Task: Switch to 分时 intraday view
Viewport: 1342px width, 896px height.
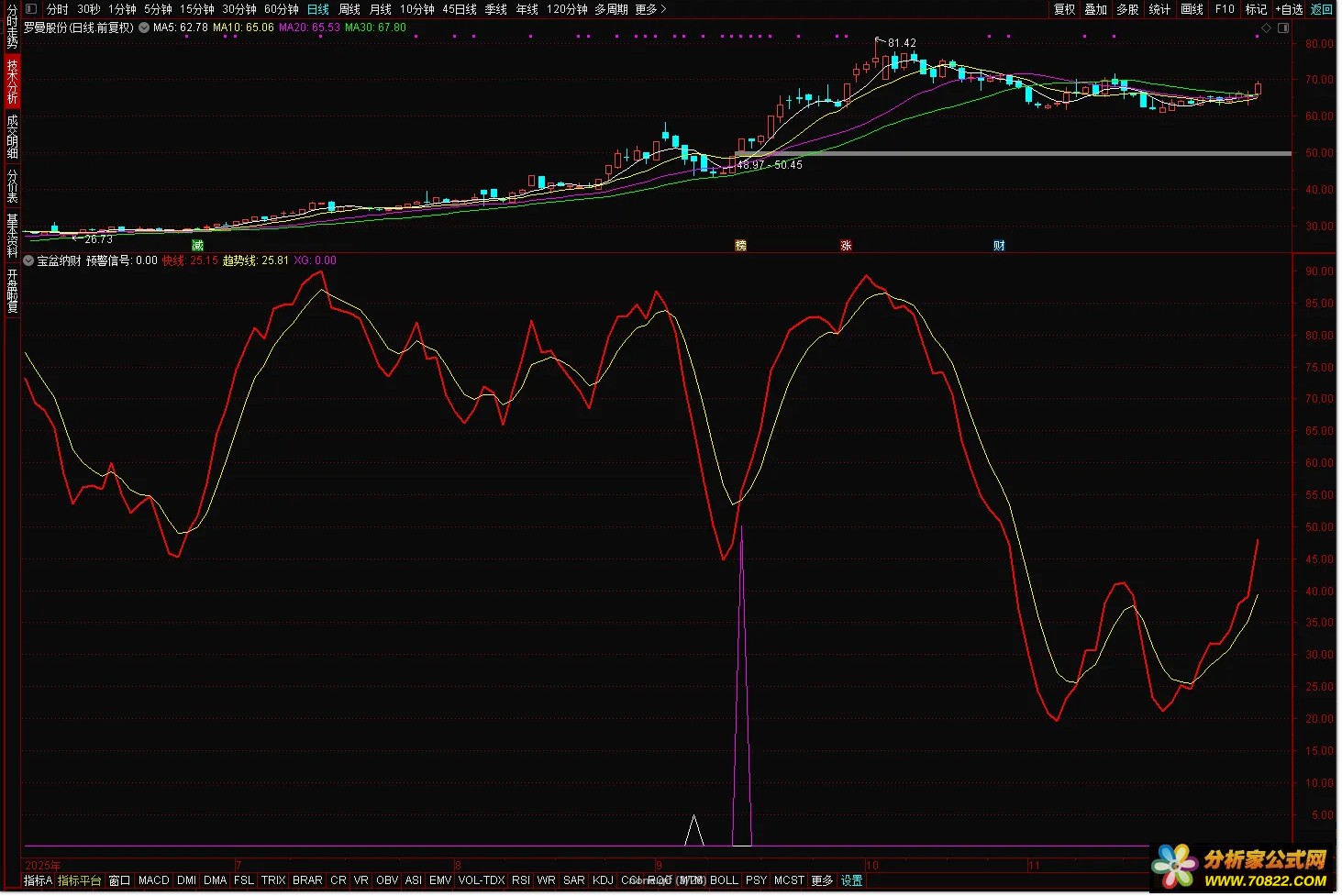Action: click(x=58, y=9)
